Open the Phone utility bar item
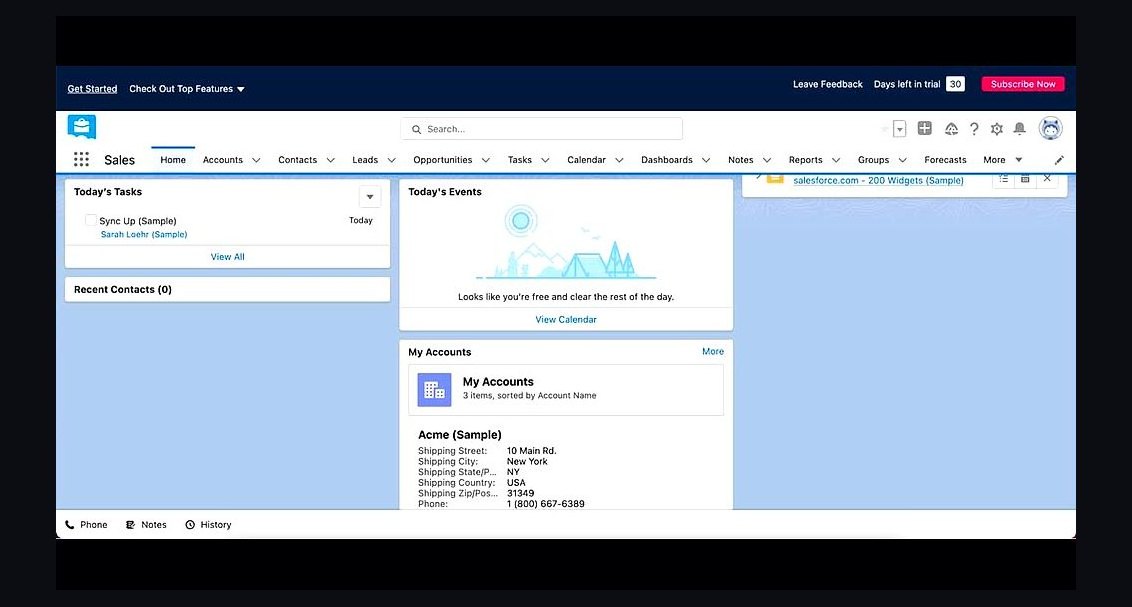 point(86,525)
